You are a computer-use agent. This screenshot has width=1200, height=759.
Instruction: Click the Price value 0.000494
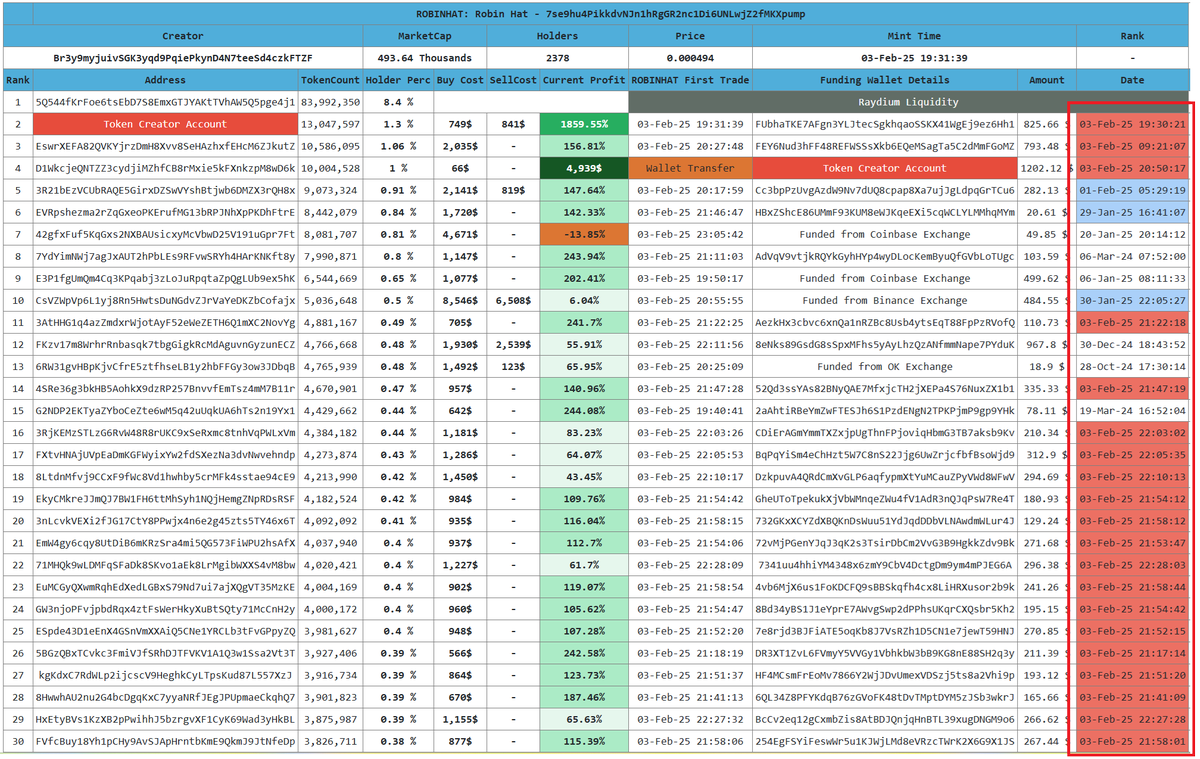690,58
